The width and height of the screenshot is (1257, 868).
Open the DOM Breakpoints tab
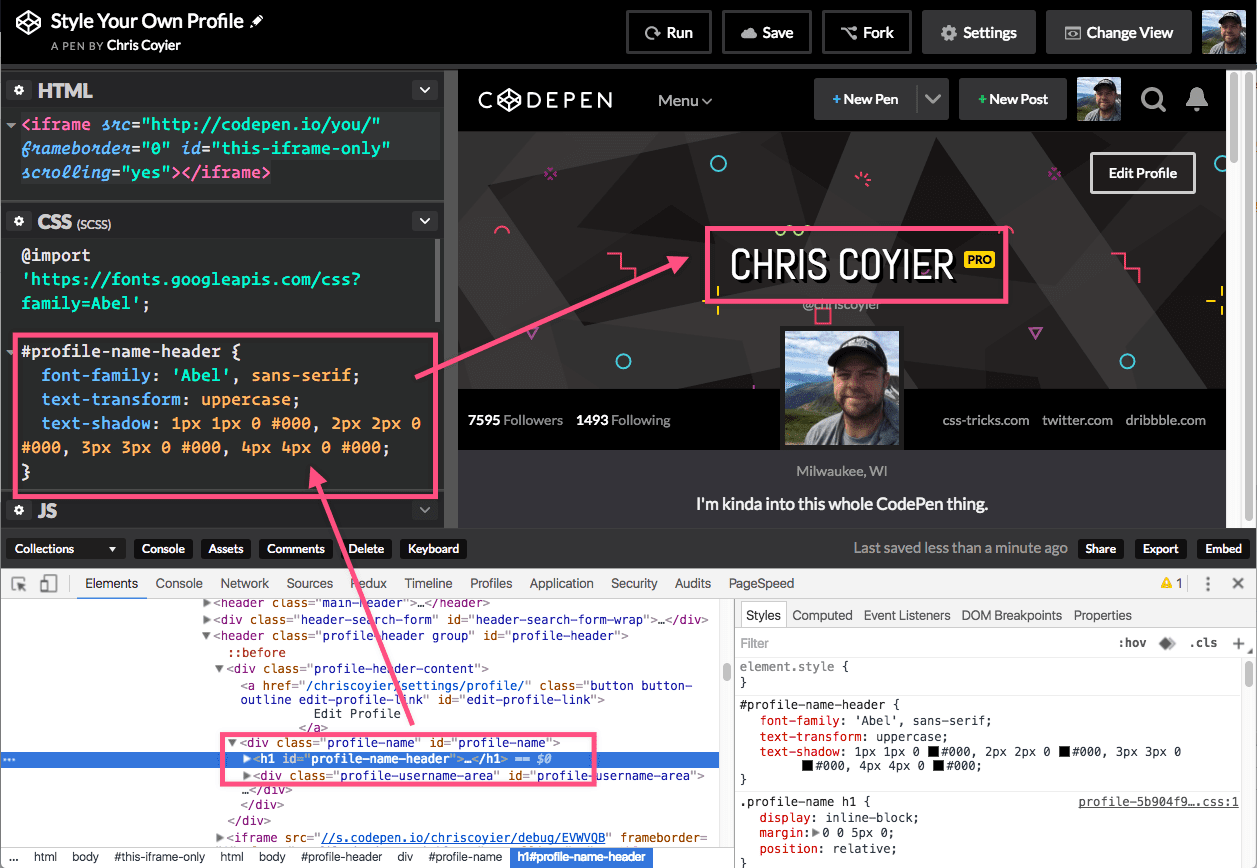[1011, 615]
